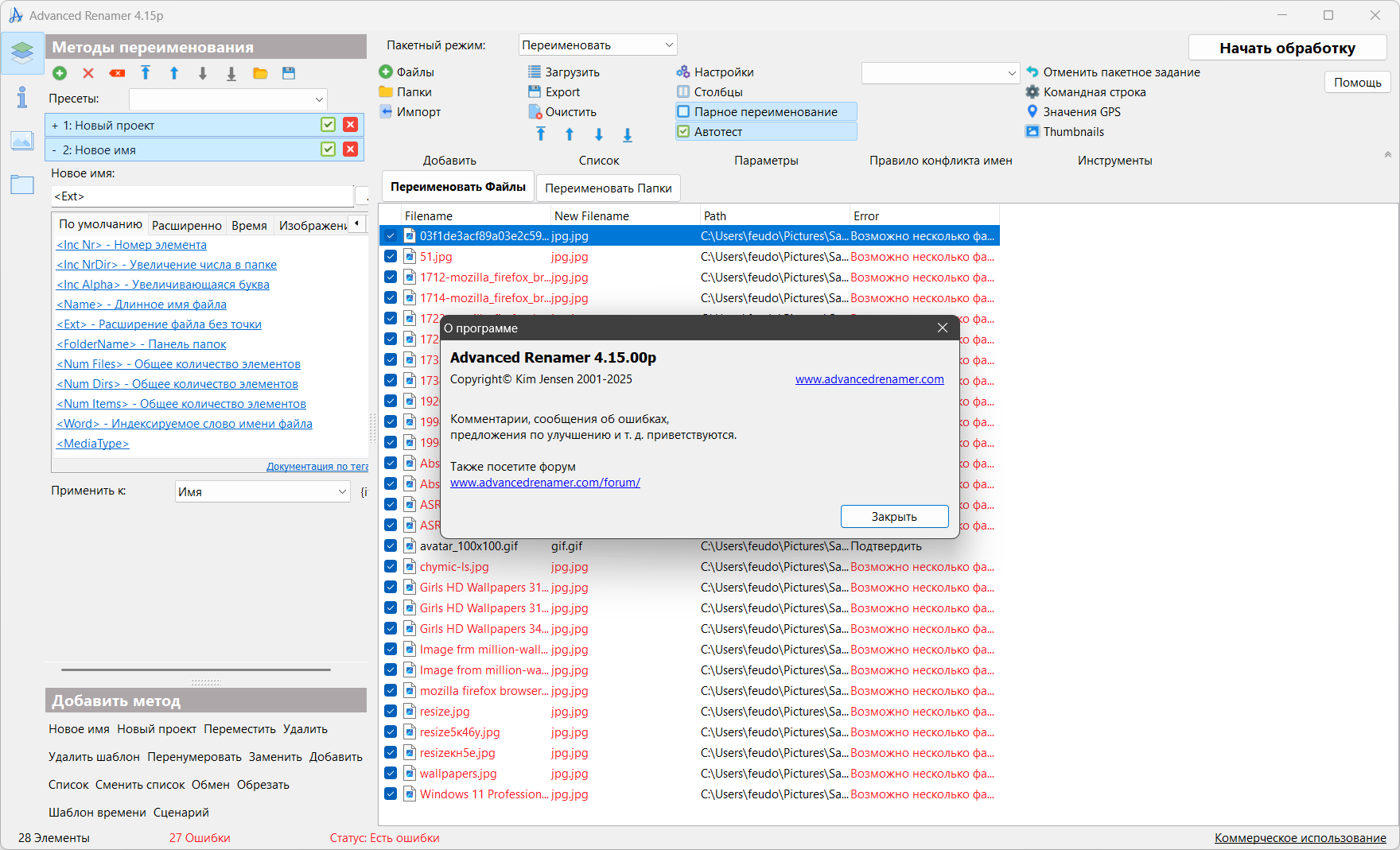
Task: Click the Thumbnails tool icon
Action: (1032, 132)
